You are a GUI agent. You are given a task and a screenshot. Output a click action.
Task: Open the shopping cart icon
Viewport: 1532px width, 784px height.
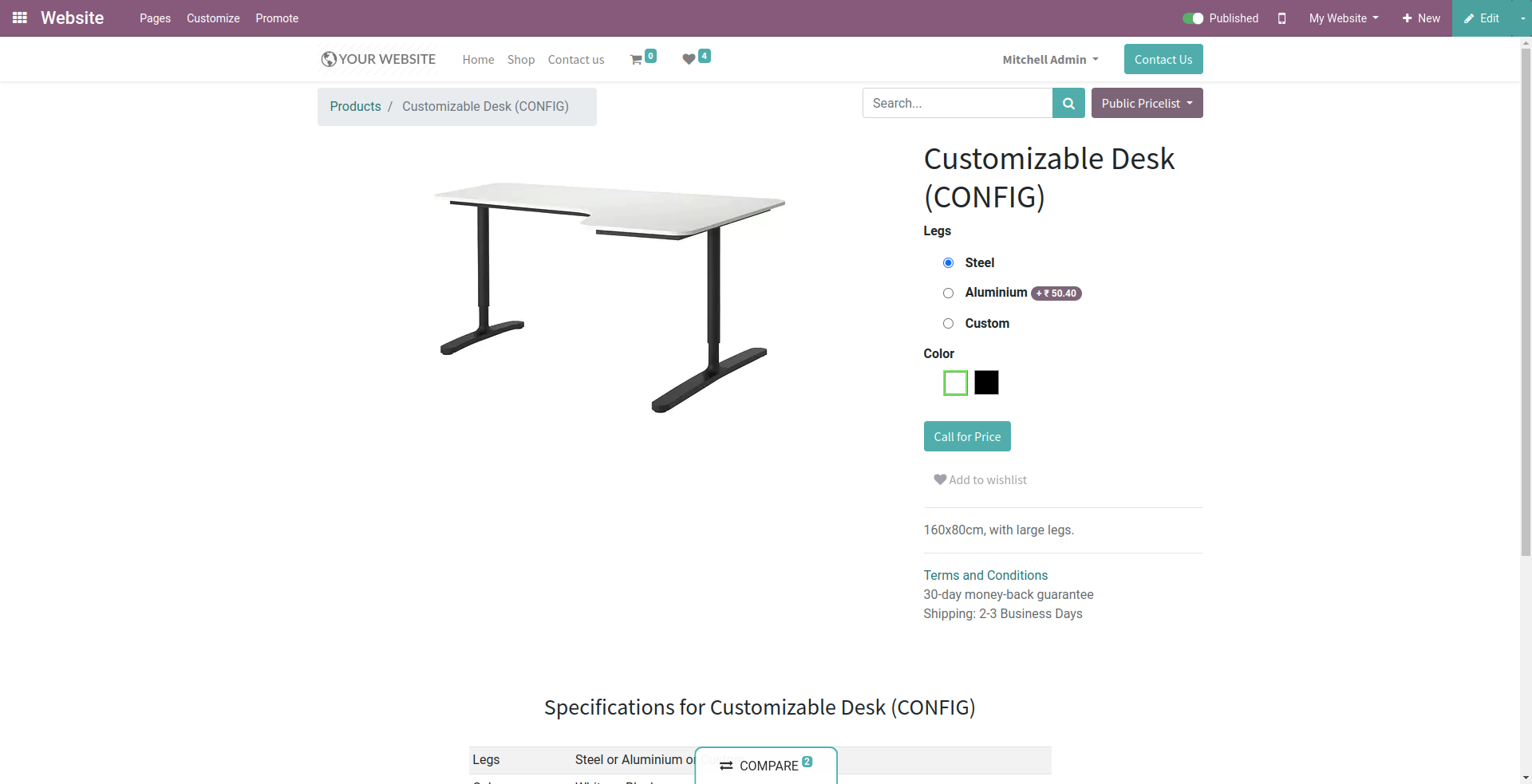click(636, 60)
